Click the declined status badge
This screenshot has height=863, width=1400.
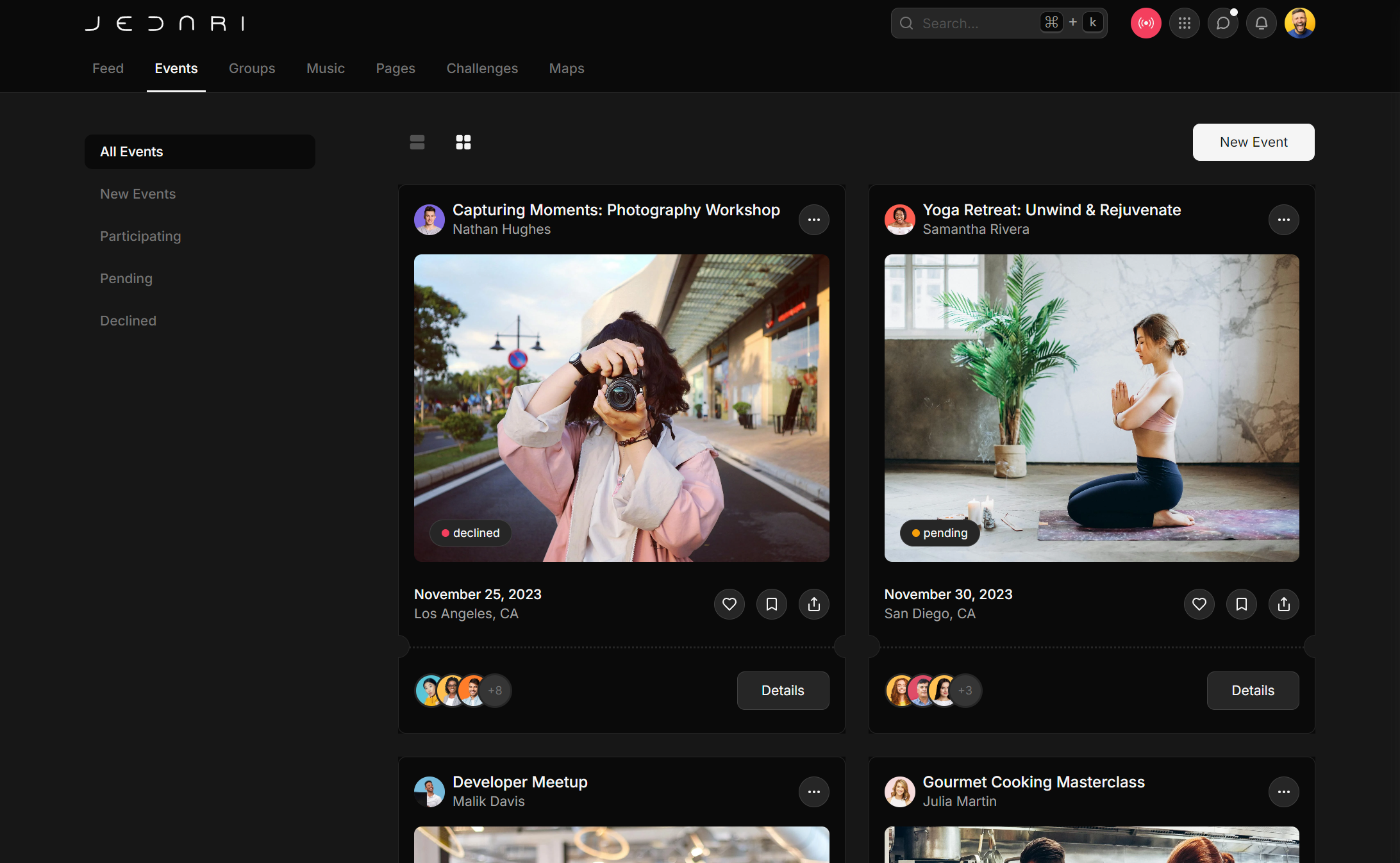click(471, 533)
